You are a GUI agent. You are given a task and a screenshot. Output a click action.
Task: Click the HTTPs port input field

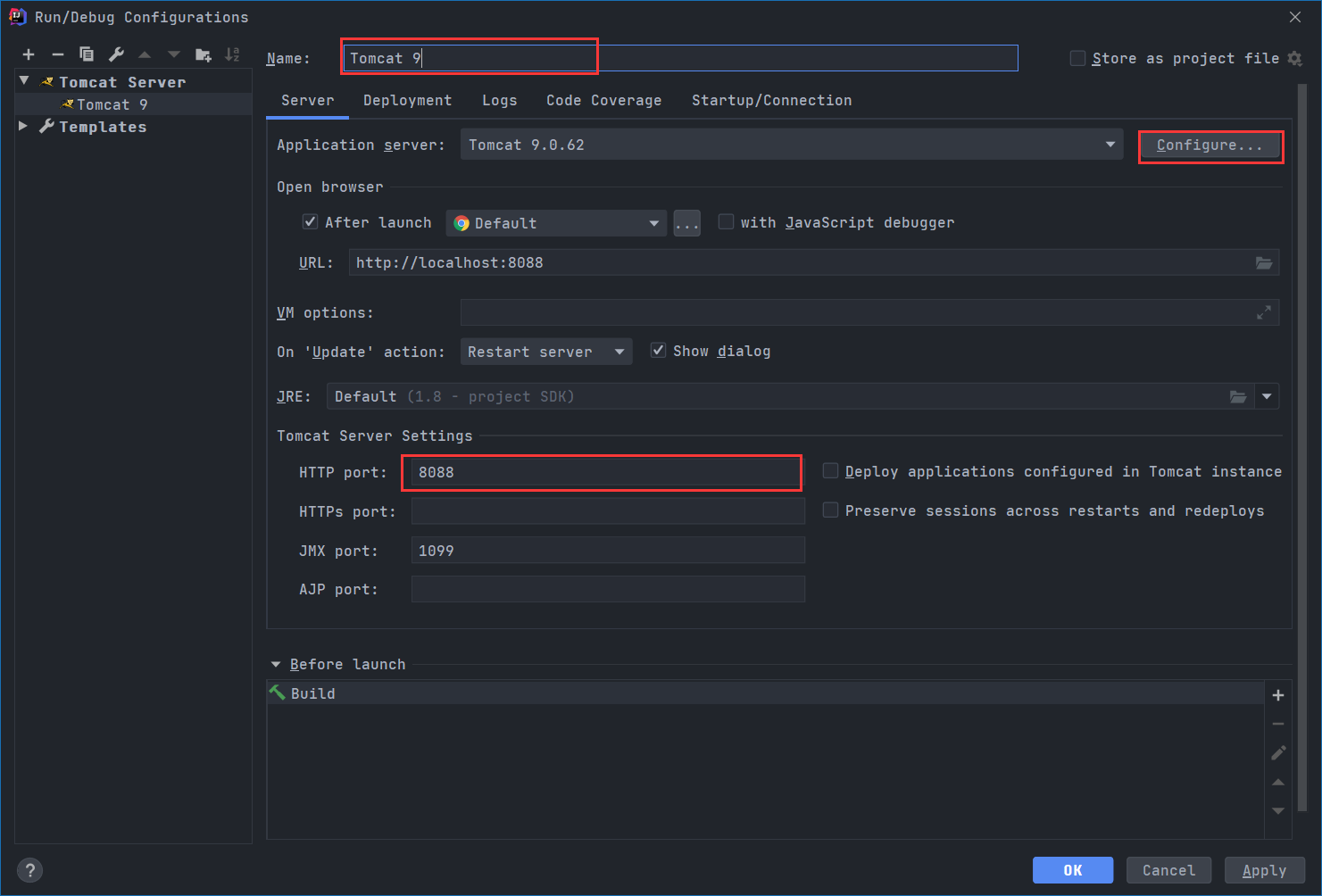coord(608,511)
